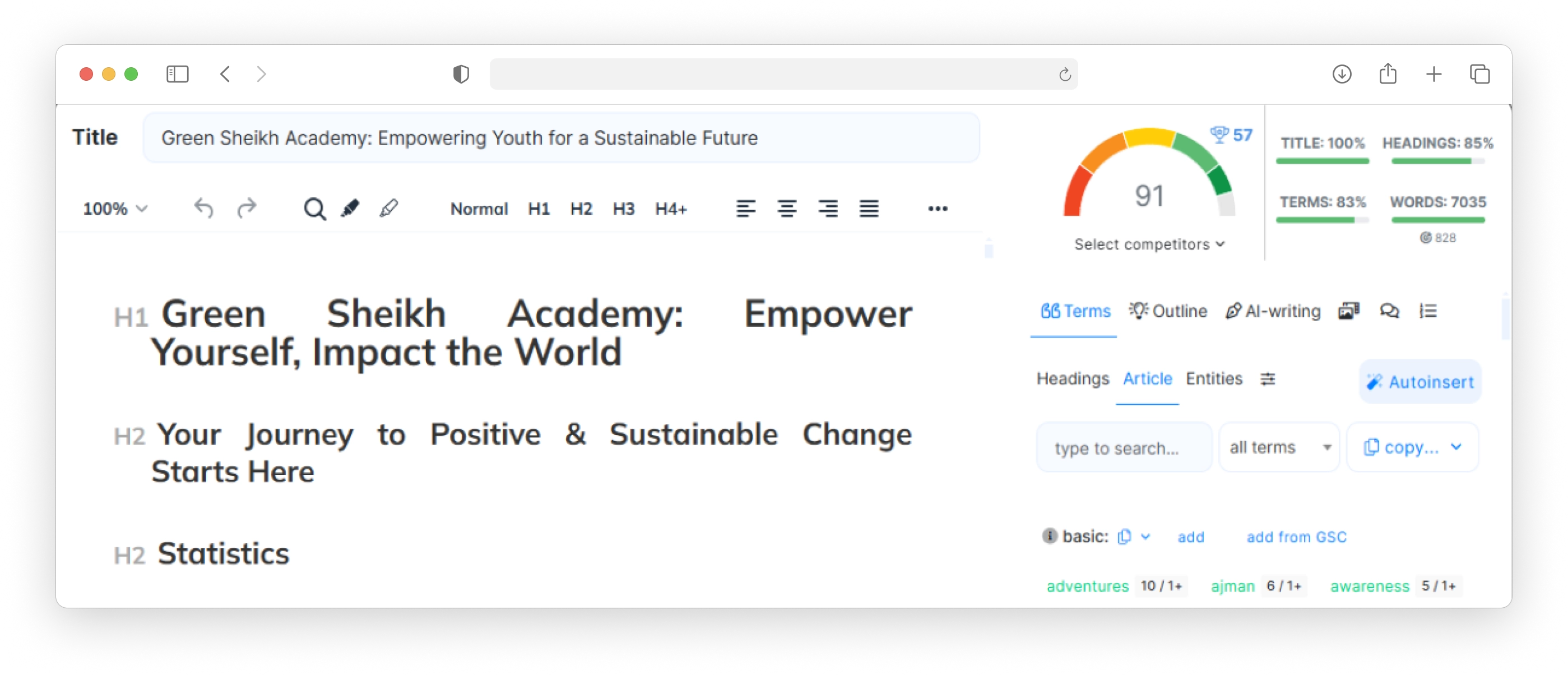This screenshot has width=1568, height=675.
Task: Select the outline highlighter eraser icon
Action: (388, 209)
